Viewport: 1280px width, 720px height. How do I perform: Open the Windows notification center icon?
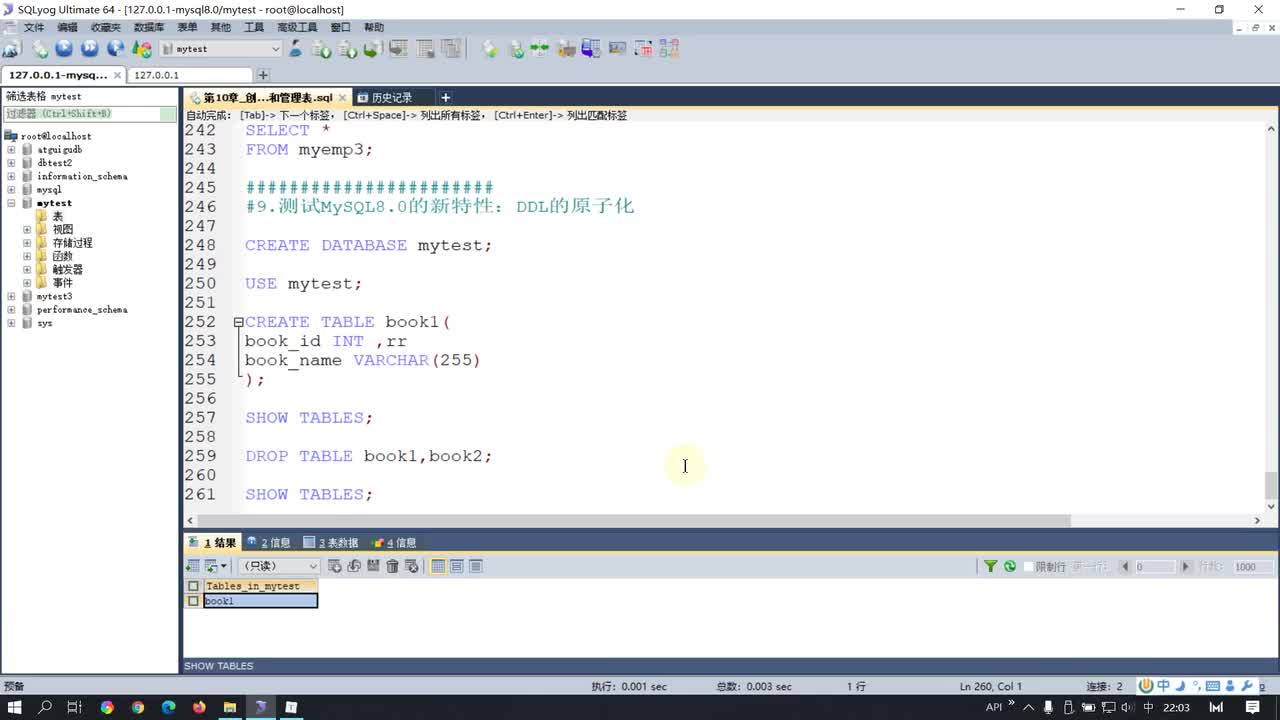1252,707
